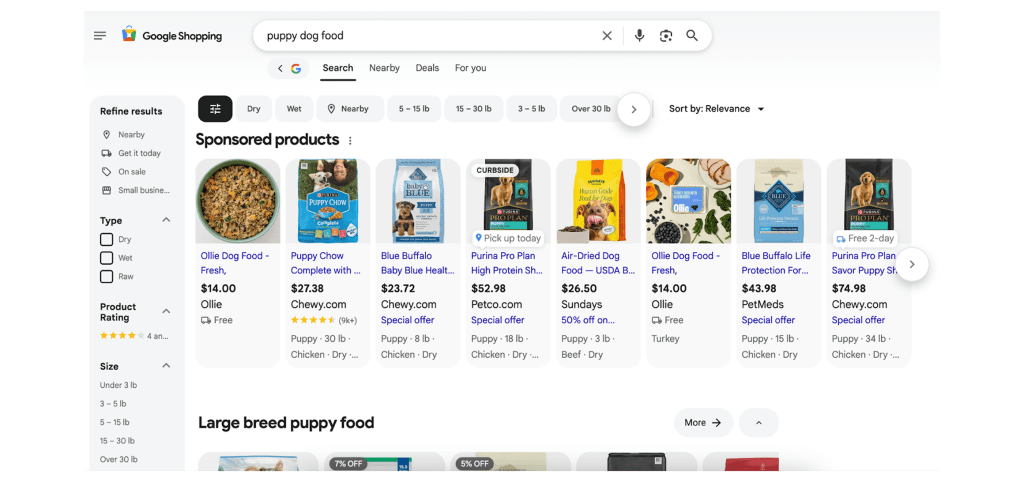This screenshot has height=482, width=1024.
Task: Toggle the 3 – 5 lb chip
Action: click(532, 109)
